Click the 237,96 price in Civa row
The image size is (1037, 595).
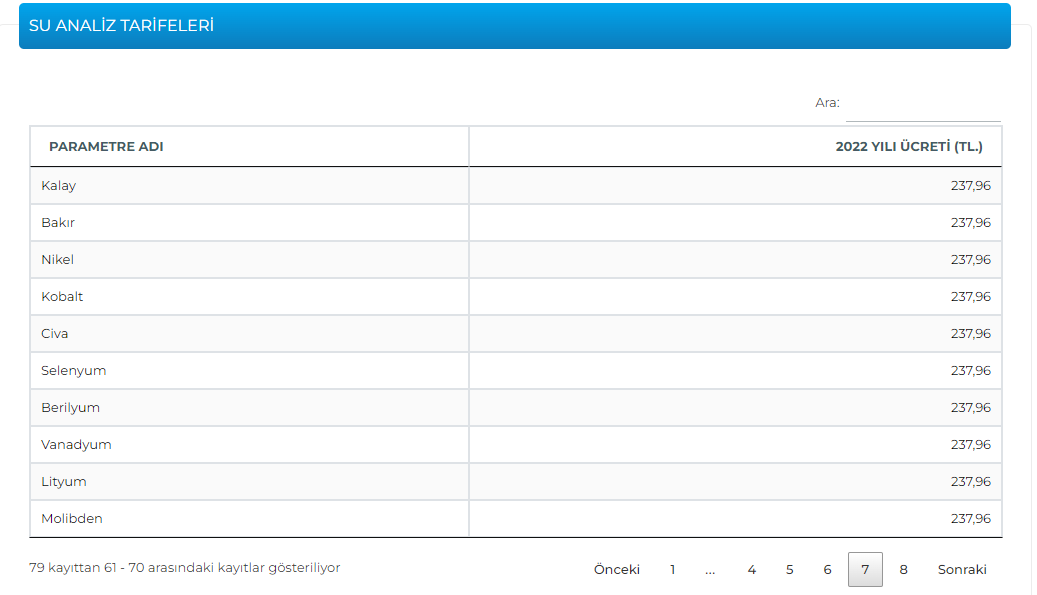click(971, 334)
